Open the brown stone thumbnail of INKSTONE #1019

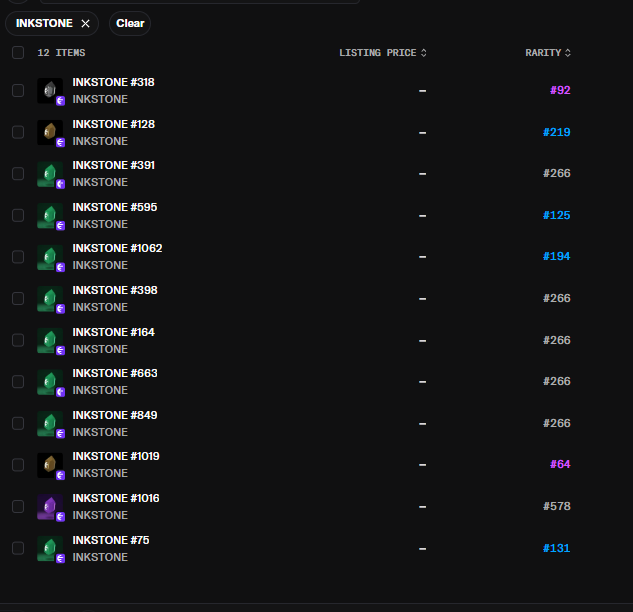(x=50, y=465)
